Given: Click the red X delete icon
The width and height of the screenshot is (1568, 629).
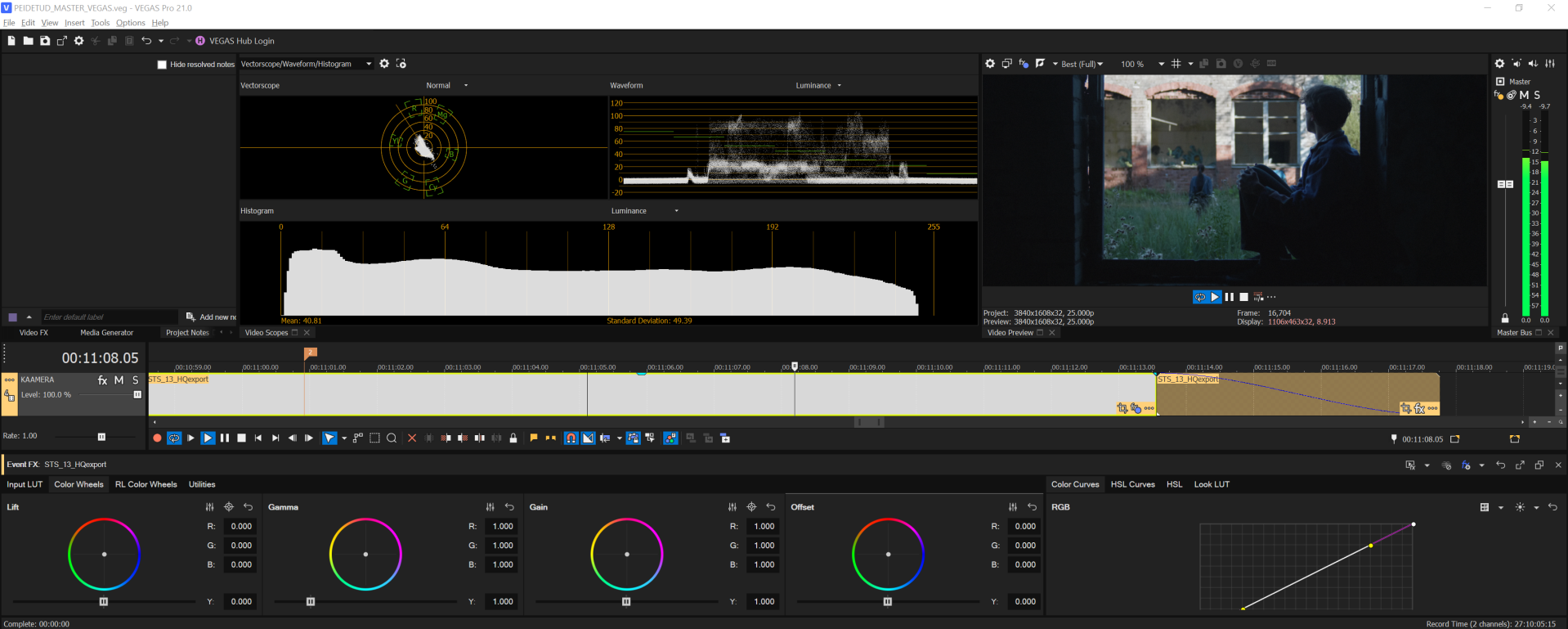Looking at the screenshot, I should pyautogui.click(x=412, y=438).
